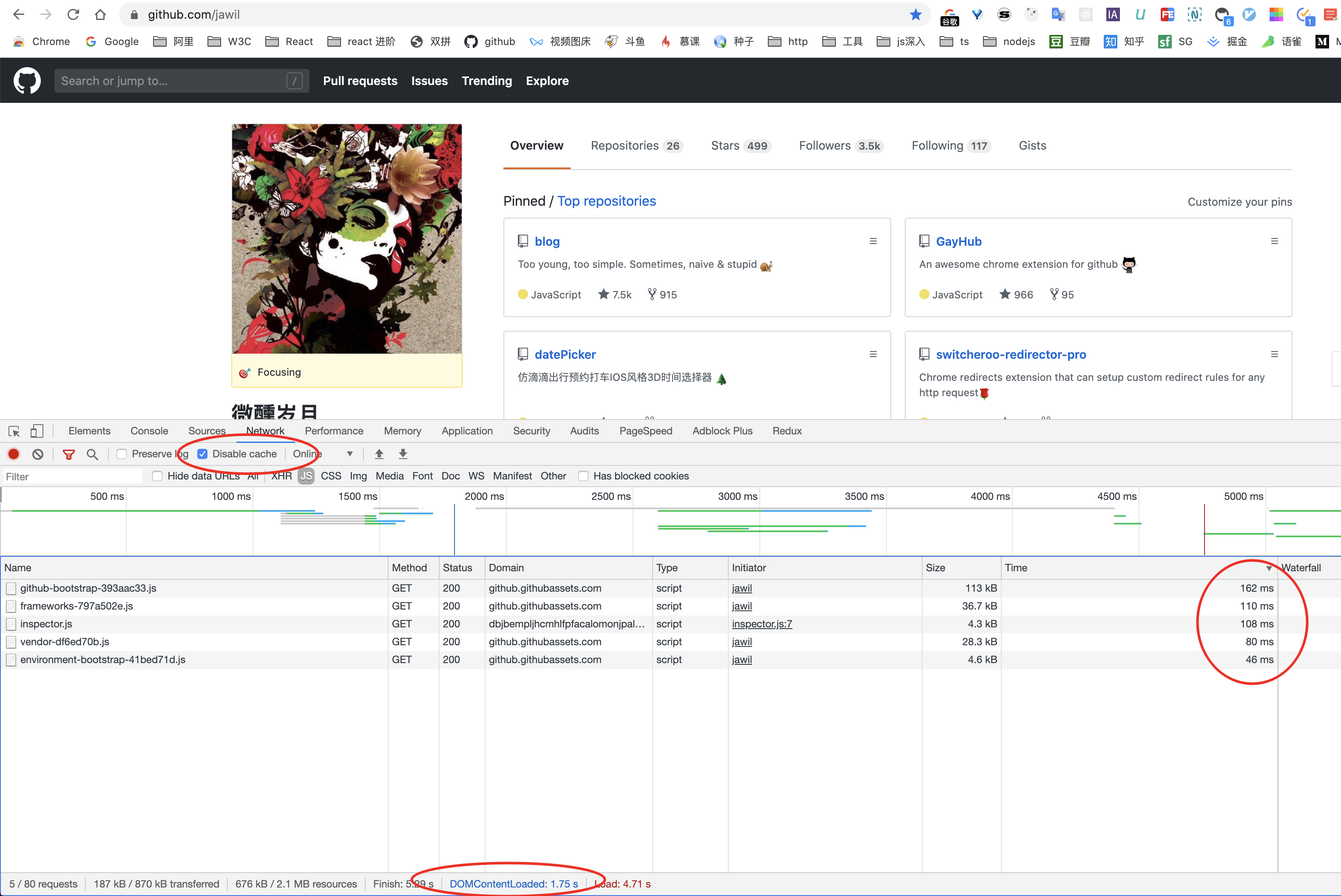Click the GitHub search or jump to field
The image size is (1341, 896).
(182, 81)
